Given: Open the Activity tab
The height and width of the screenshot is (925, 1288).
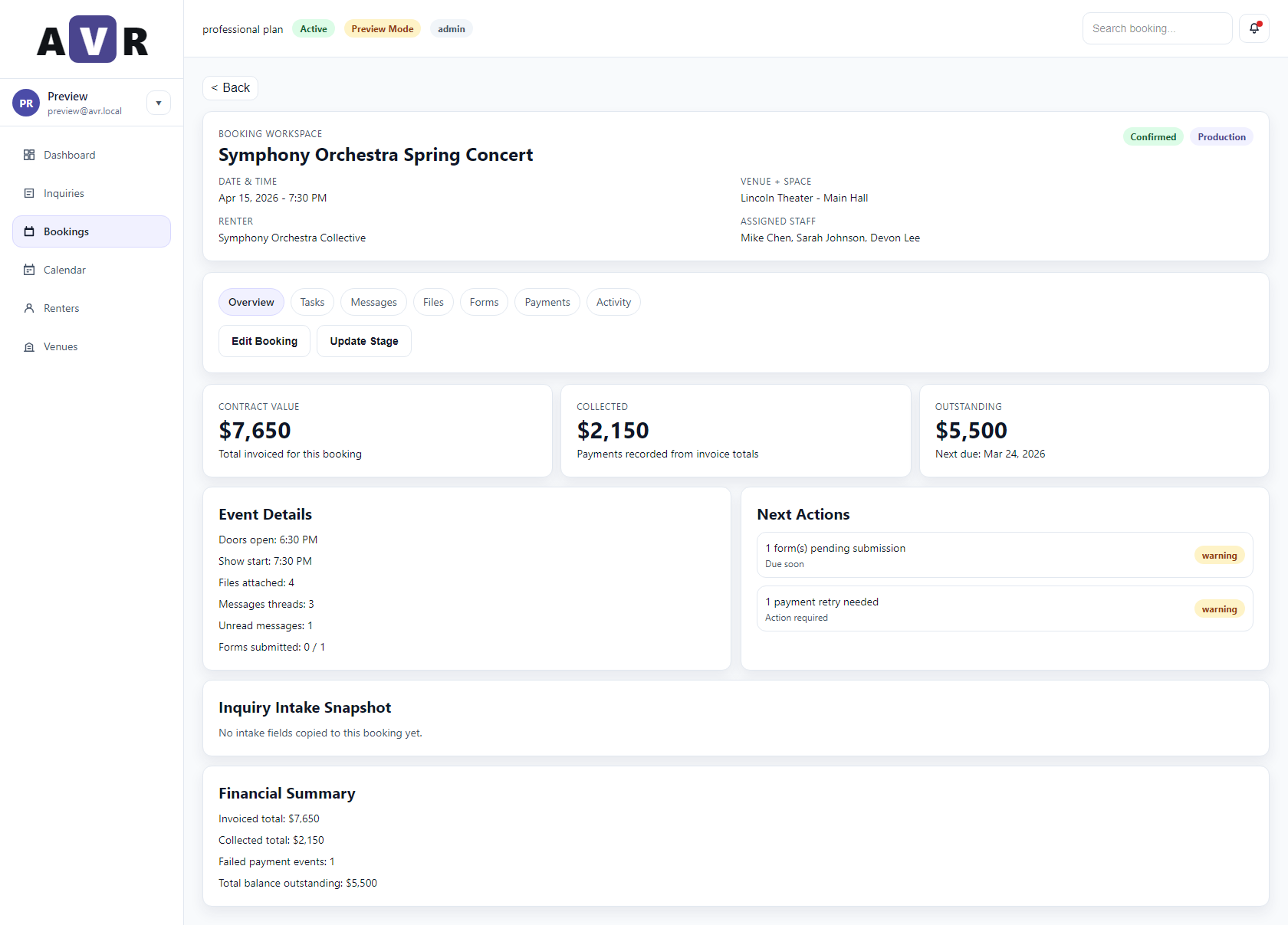Looking at the screenshot, I should [613, 302].
